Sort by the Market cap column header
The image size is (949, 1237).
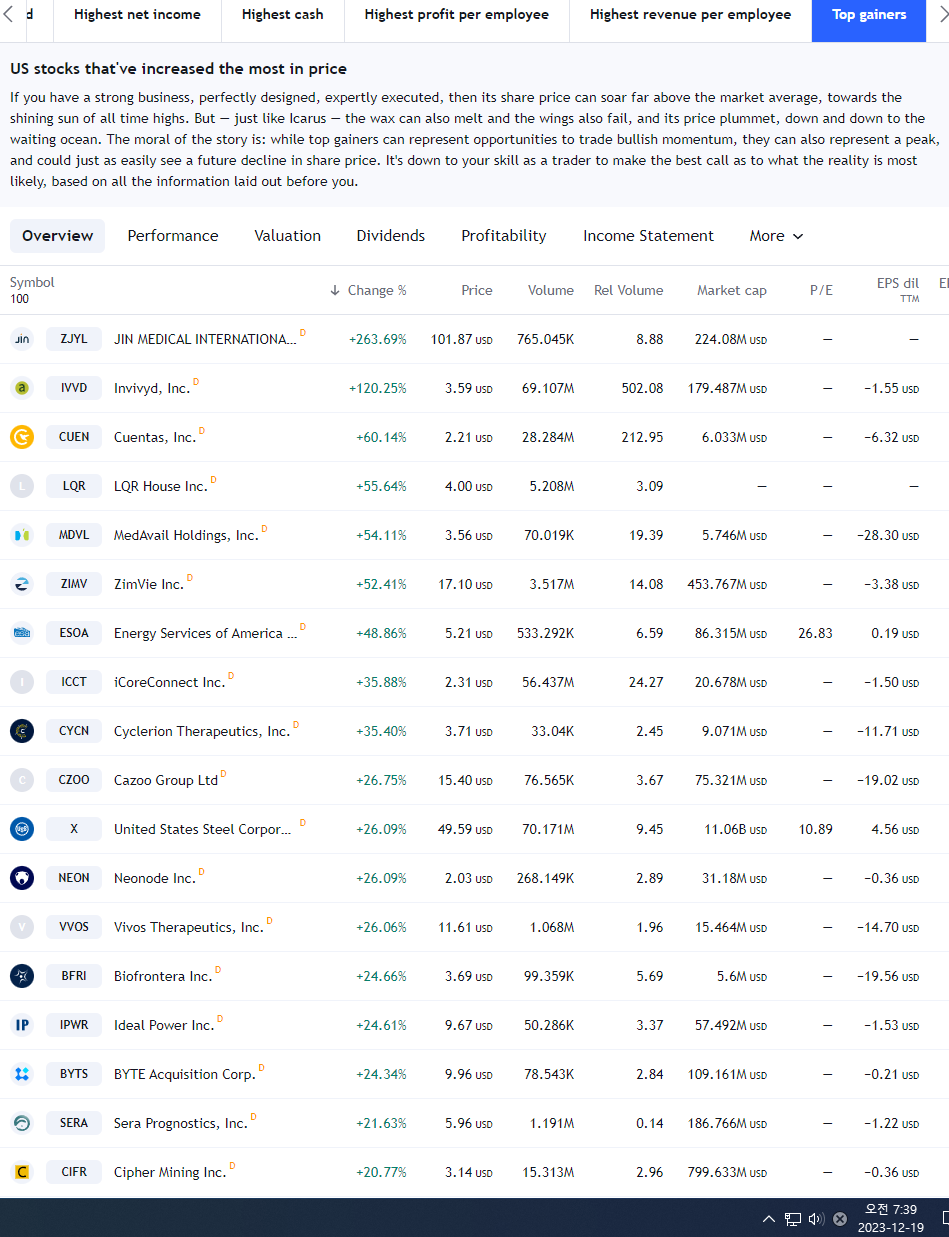tap(732, 290)
